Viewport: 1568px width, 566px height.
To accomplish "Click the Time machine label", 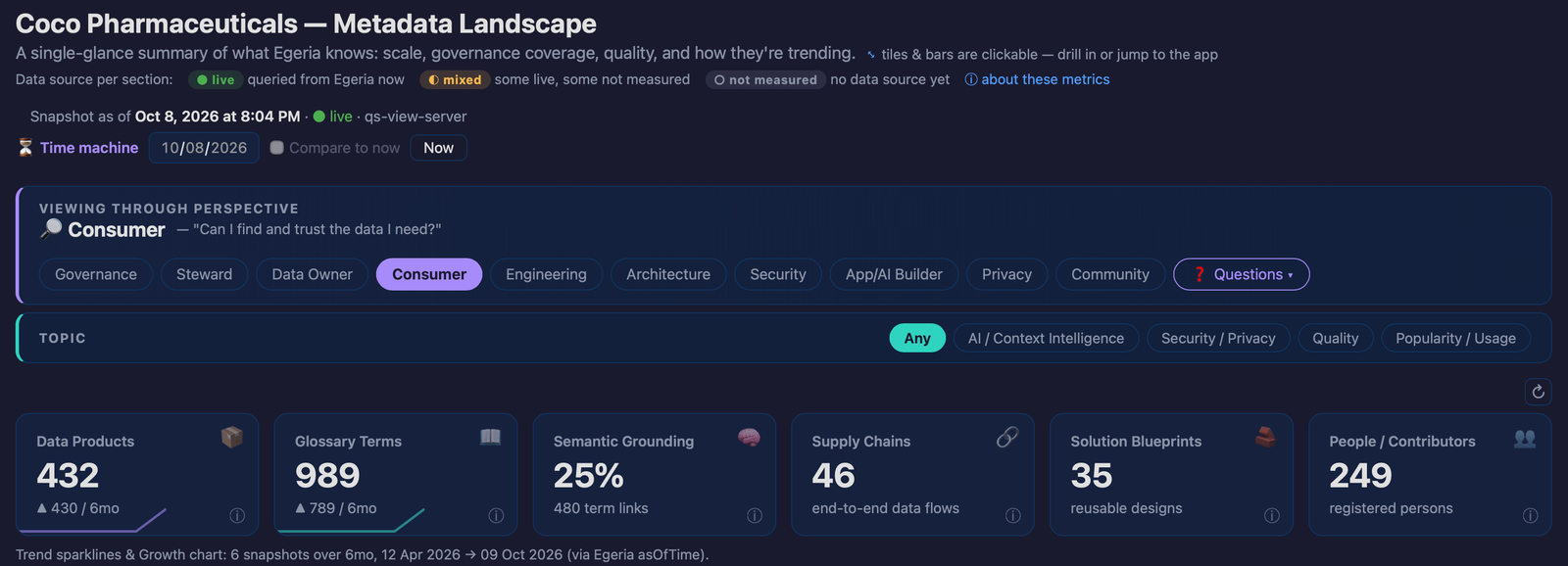I will [89, 148].
